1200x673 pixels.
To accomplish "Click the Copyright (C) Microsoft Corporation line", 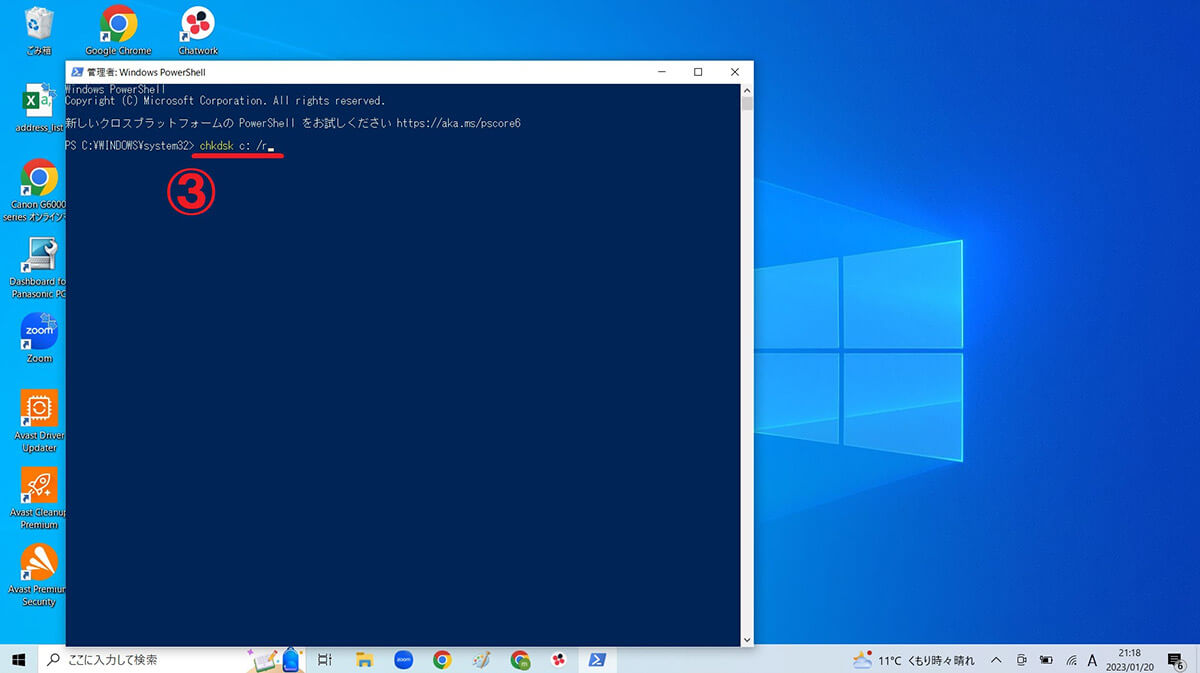I will pyautogui.click(x=225, y=101).
